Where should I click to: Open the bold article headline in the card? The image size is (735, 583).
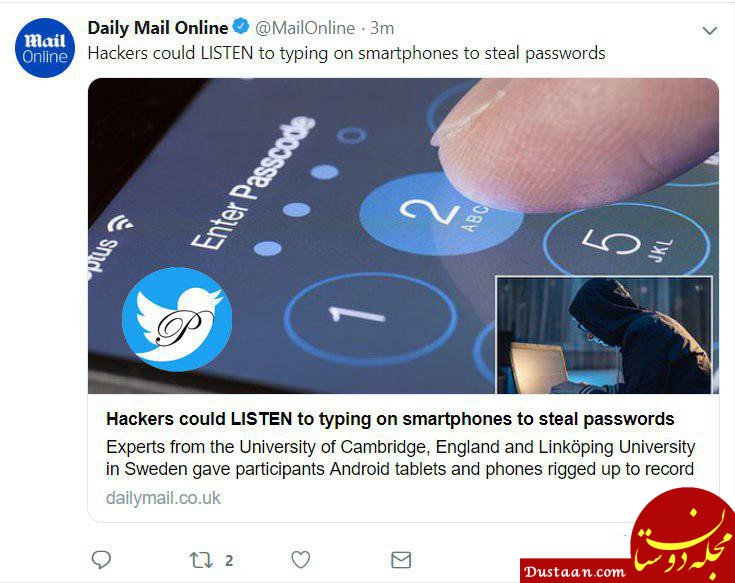tap(390, 419)
